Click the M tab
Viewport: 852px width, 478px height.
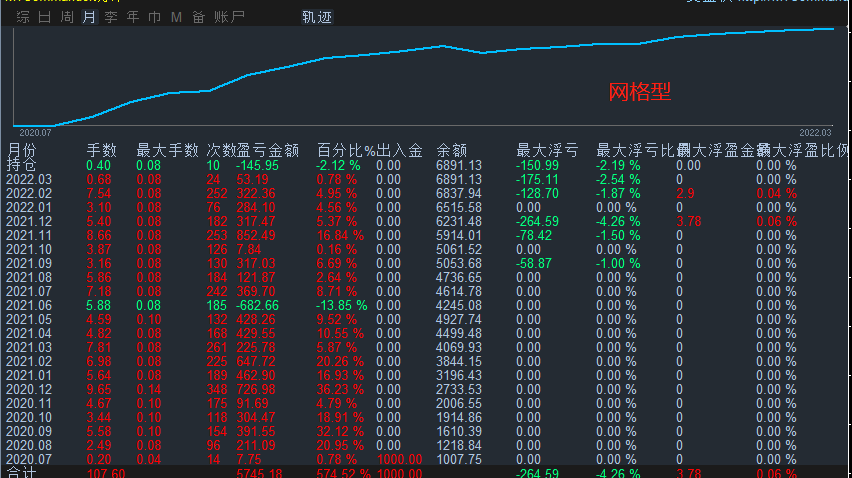(x=176, y=17)
